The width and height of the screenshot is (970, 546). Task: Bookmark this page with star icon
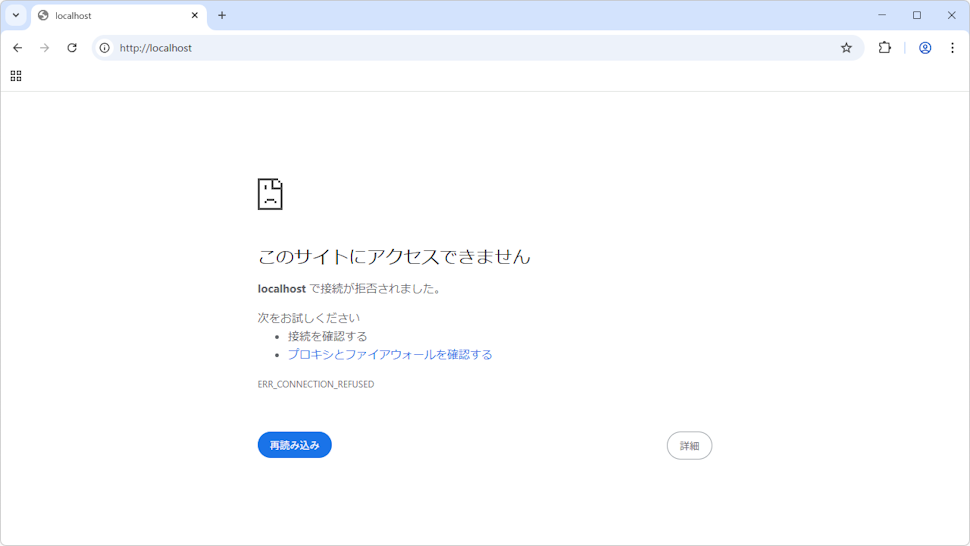(x=846, y=48)
